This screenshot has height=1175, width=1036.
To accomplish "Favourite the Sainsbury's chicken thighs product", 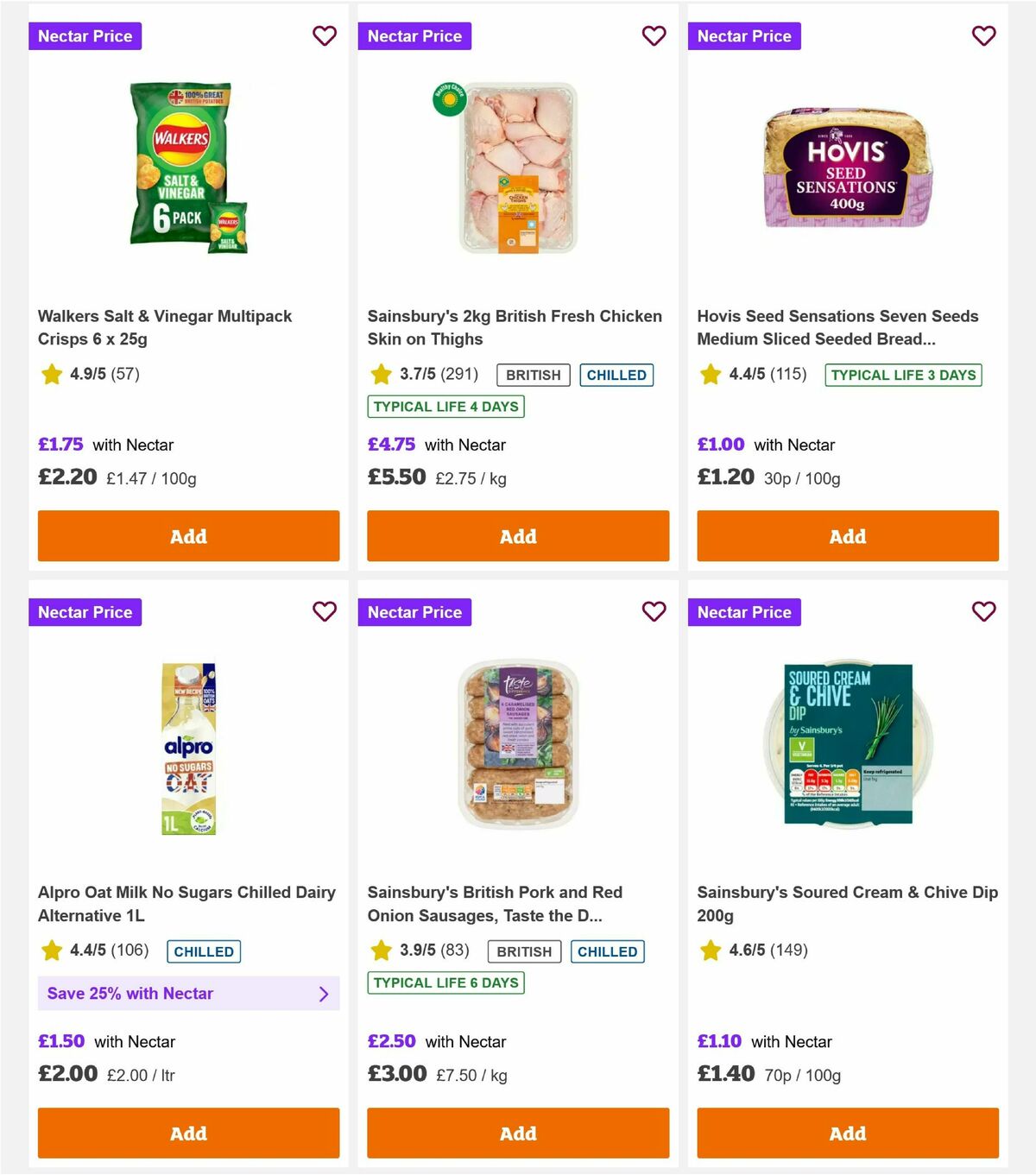I will (x=654, y=36).
